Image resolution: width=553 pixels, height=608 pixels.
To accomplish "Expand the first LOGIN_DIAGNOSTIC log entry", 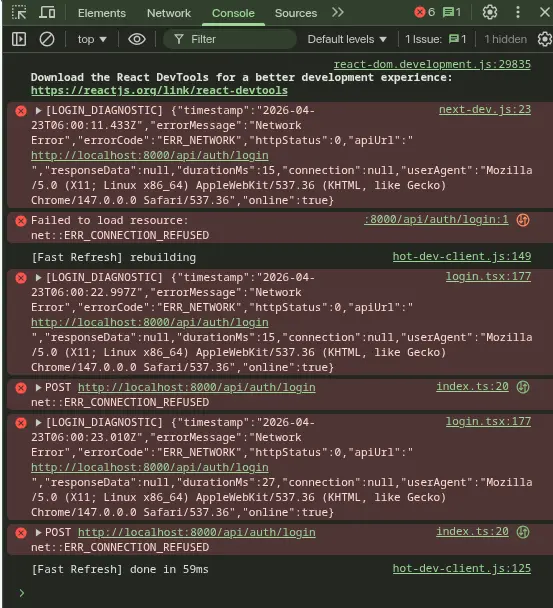I will [38, 111].
